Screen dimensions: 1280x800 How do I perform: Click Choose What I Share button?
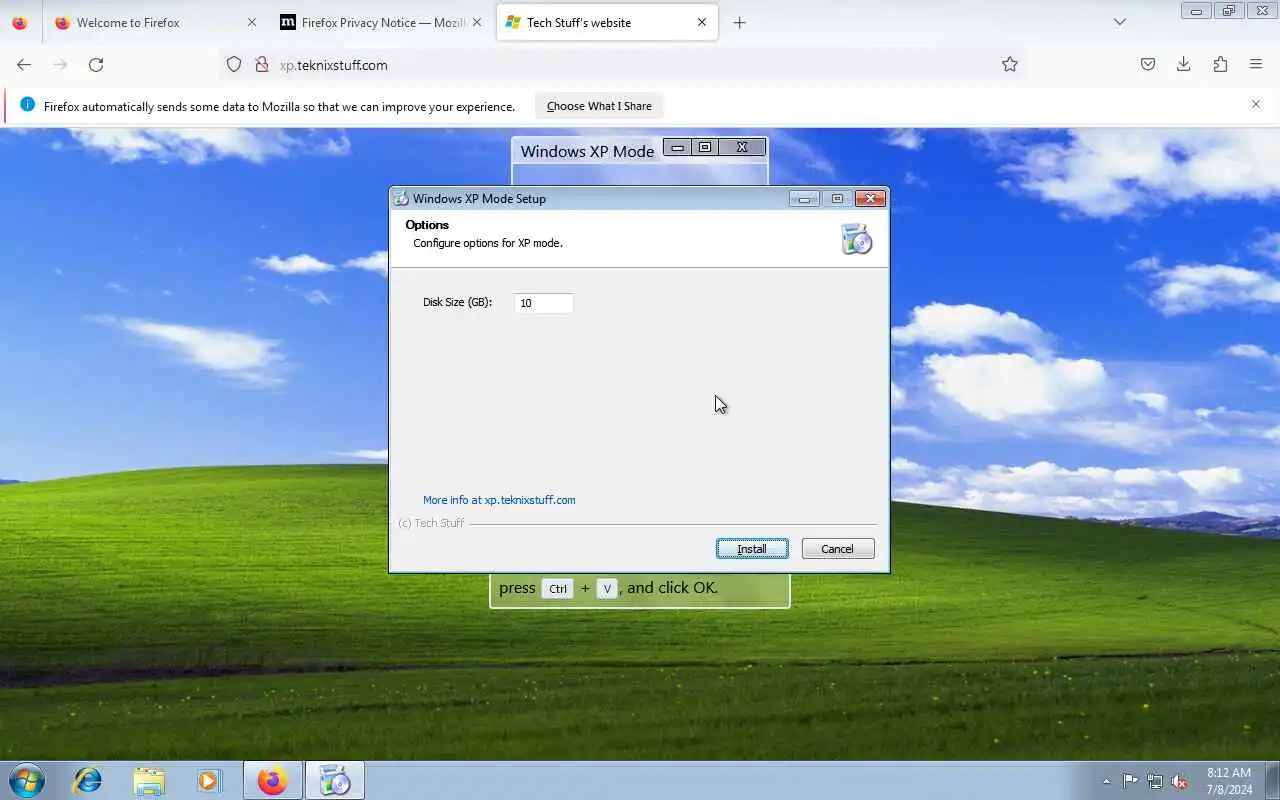[599, 106]
